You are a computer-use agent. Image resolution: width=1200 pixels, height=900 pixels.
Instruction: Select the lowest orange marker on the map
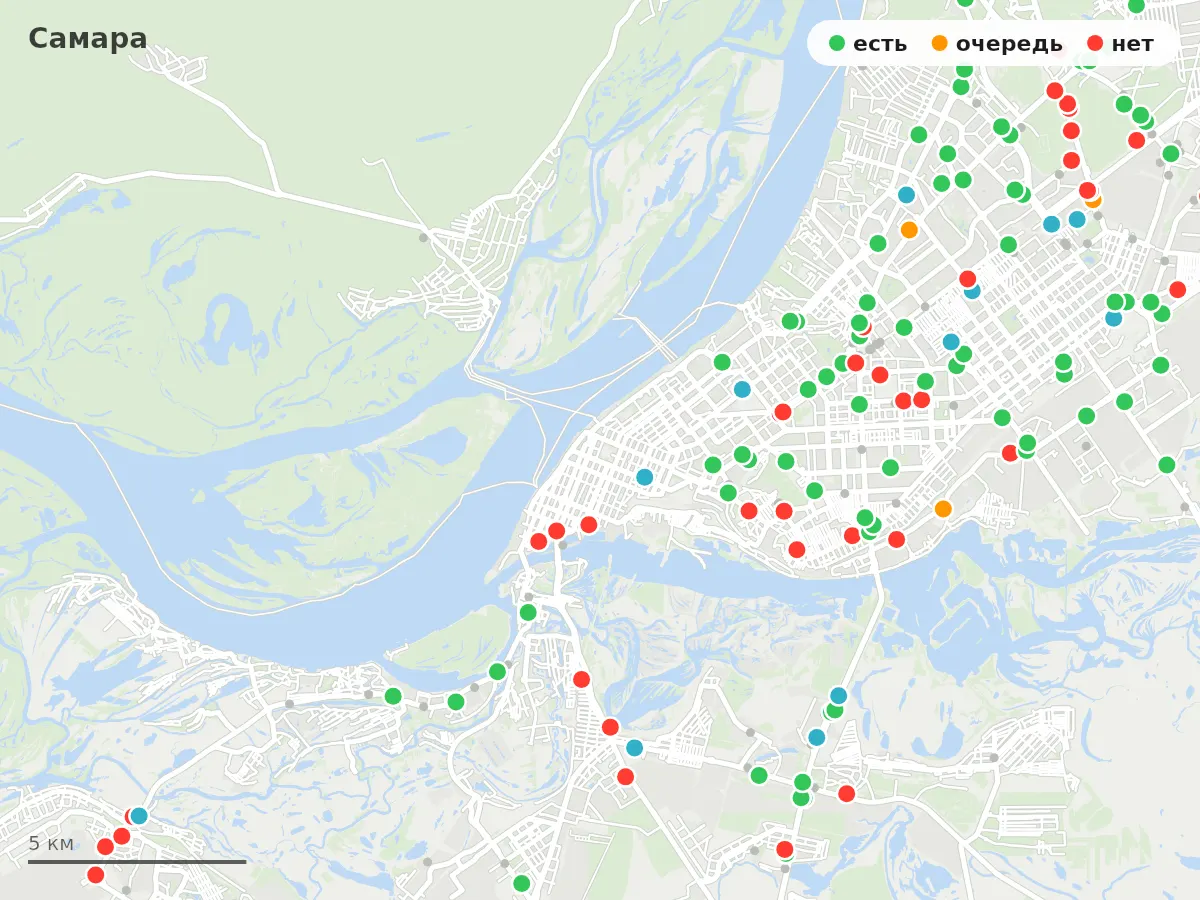943,509
